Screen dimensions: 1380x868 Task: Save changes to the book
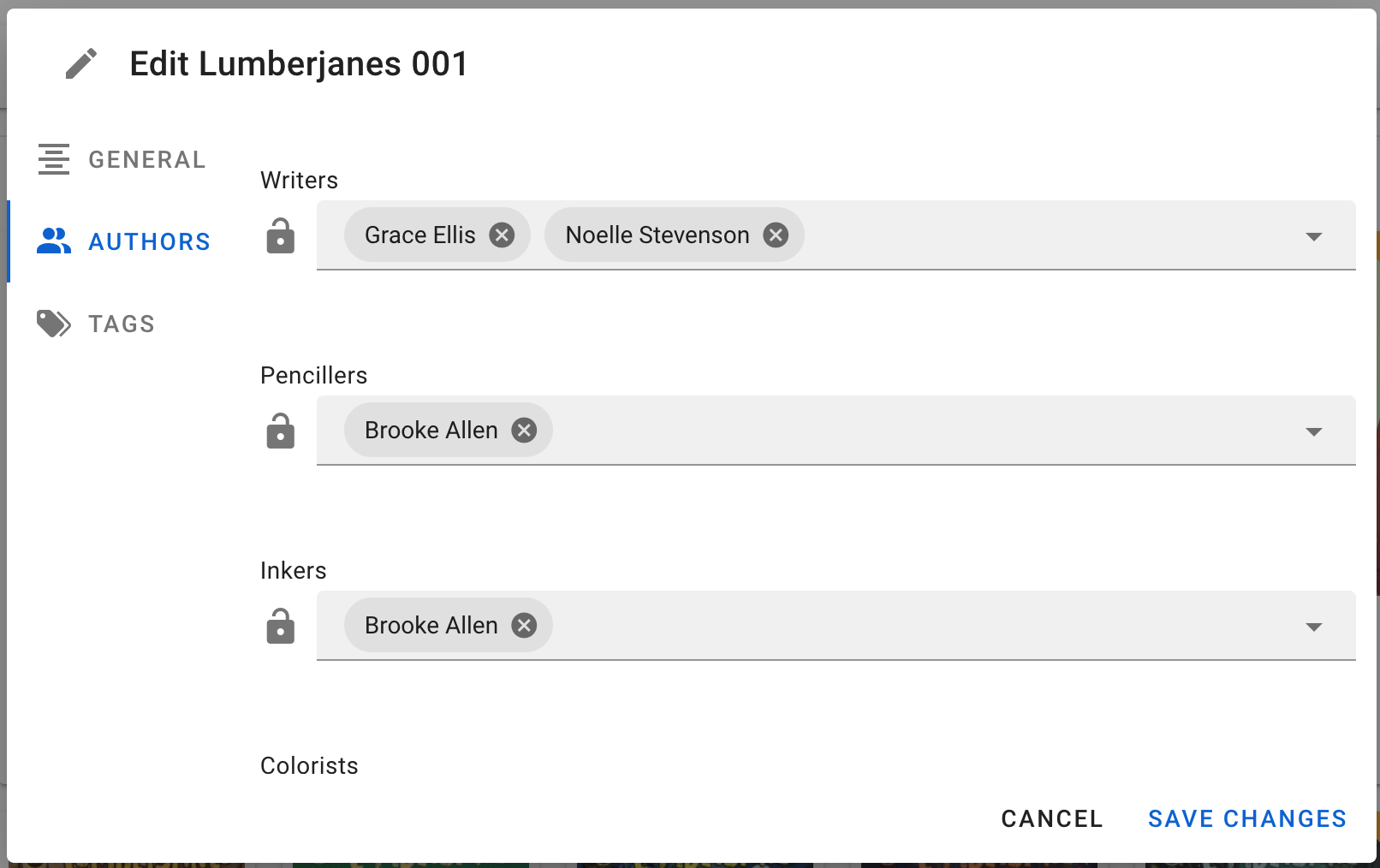(x=1246, y=819)
